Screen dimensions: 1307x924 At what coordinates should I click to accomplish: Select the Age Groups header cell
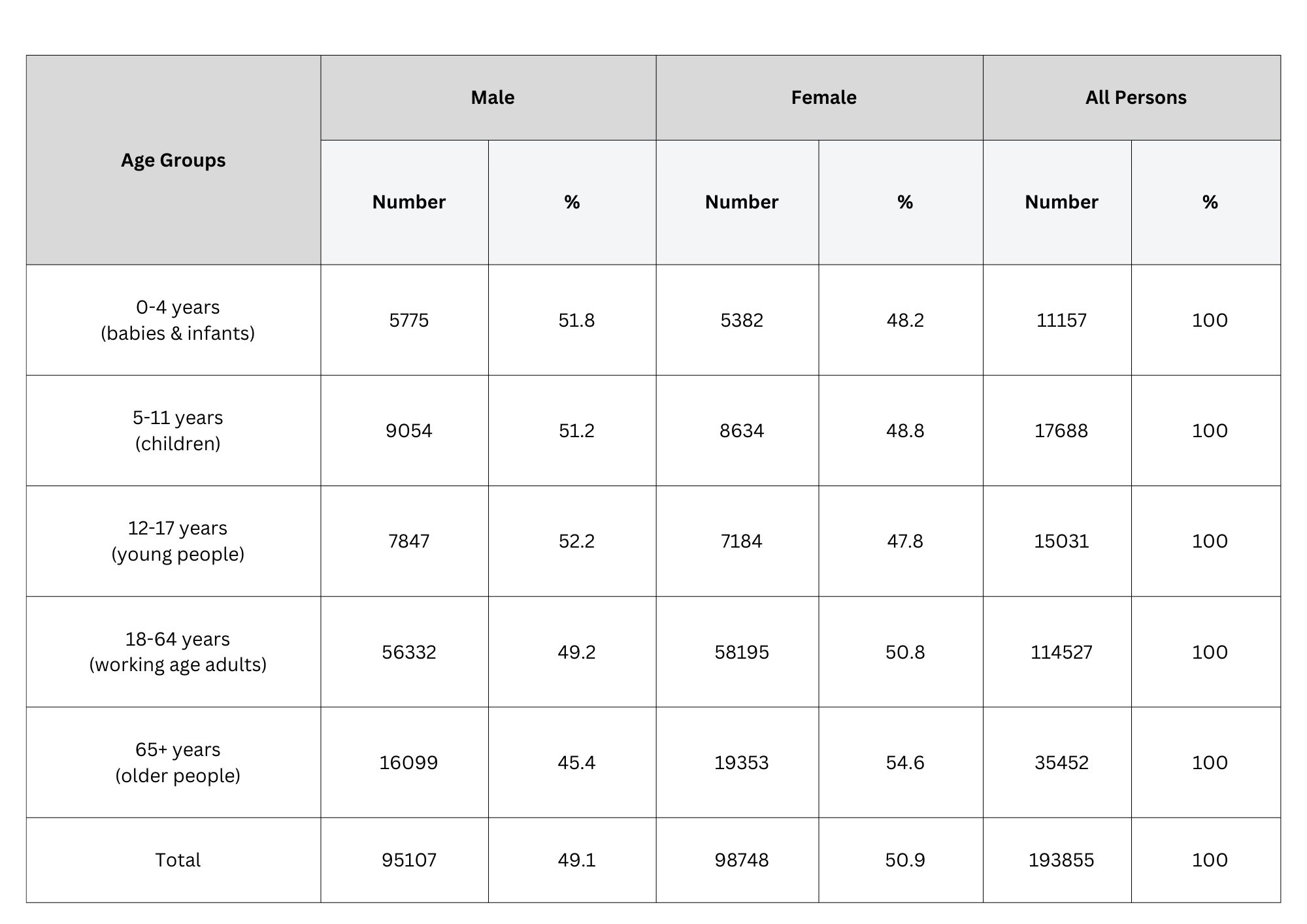click(x=173, y=160)
